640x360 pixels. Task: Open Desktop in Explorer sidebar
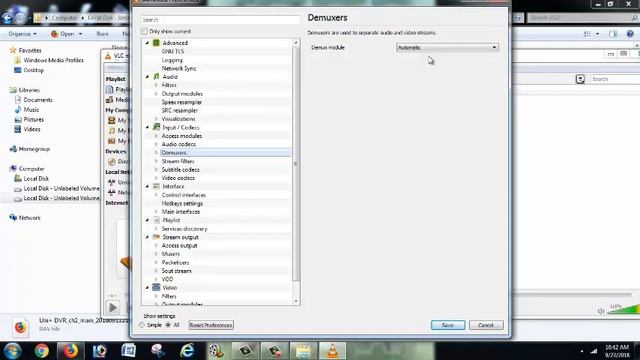(29, 70)
